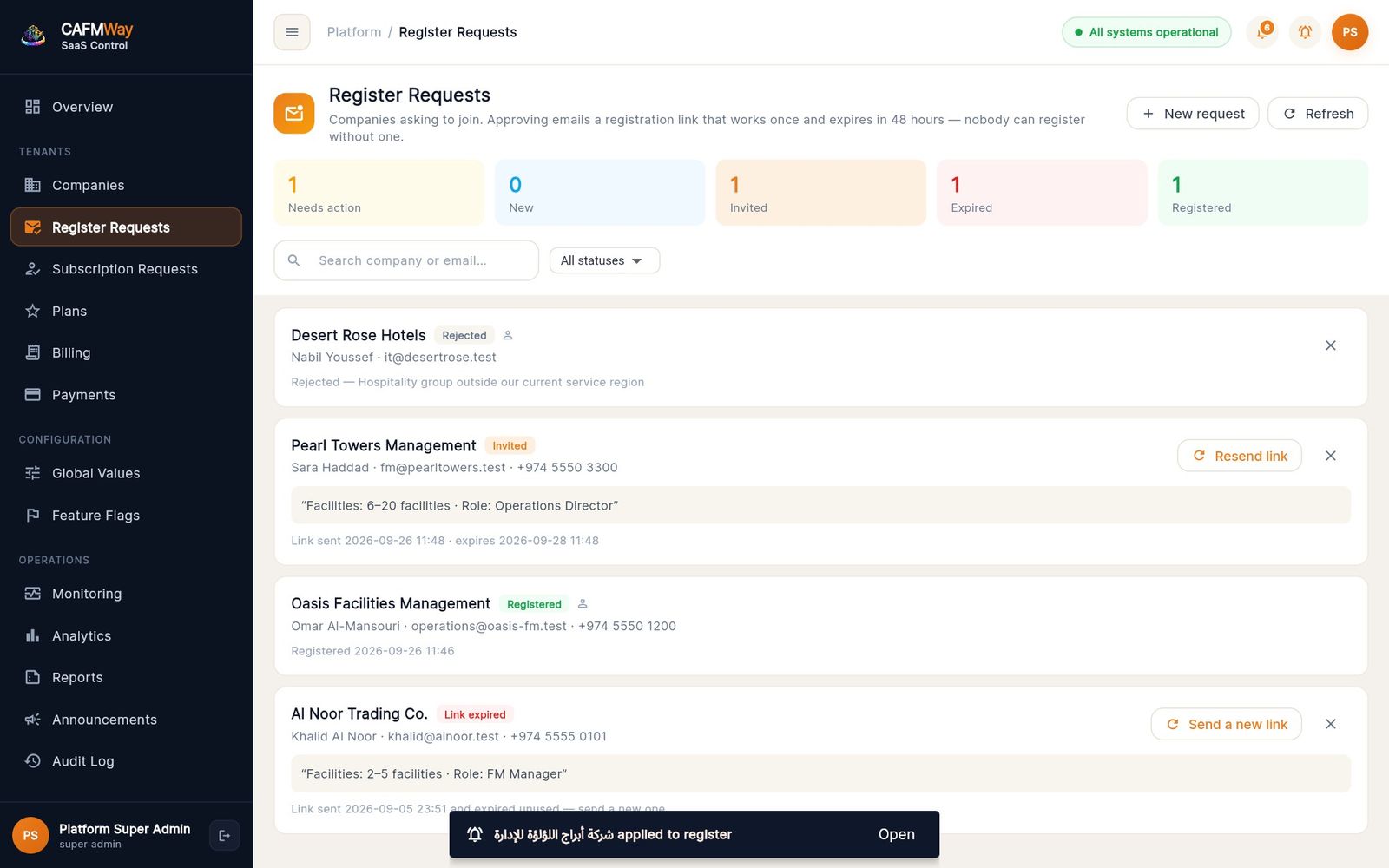The height and width of the screenshot is (868, 1389).
Task: Dismiss the Al Noor Trading Co. request
Action: click(x=1330, y=724)
